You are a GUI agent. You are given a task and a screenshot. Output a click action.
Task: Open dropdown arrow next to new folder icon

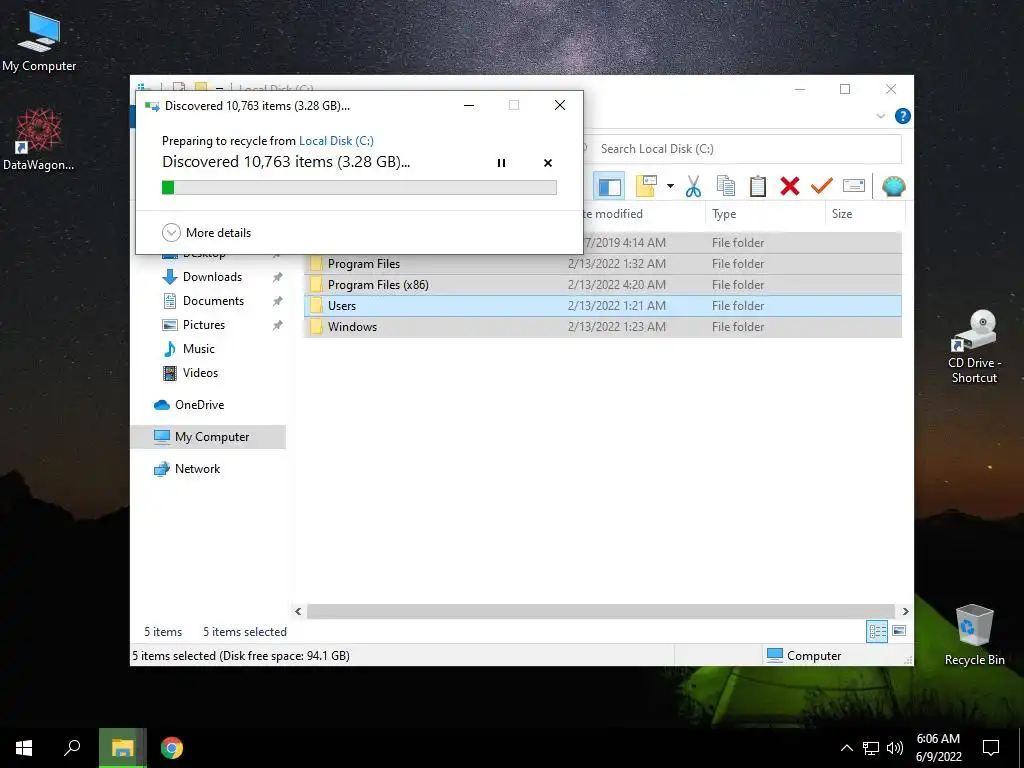(x=670, y=186)
